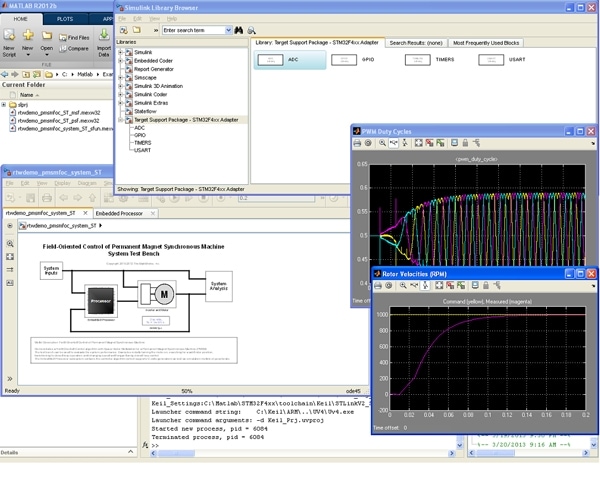Click the Import Data icon
This screenshot has width=600, height=480.
[x=104, y=37]
